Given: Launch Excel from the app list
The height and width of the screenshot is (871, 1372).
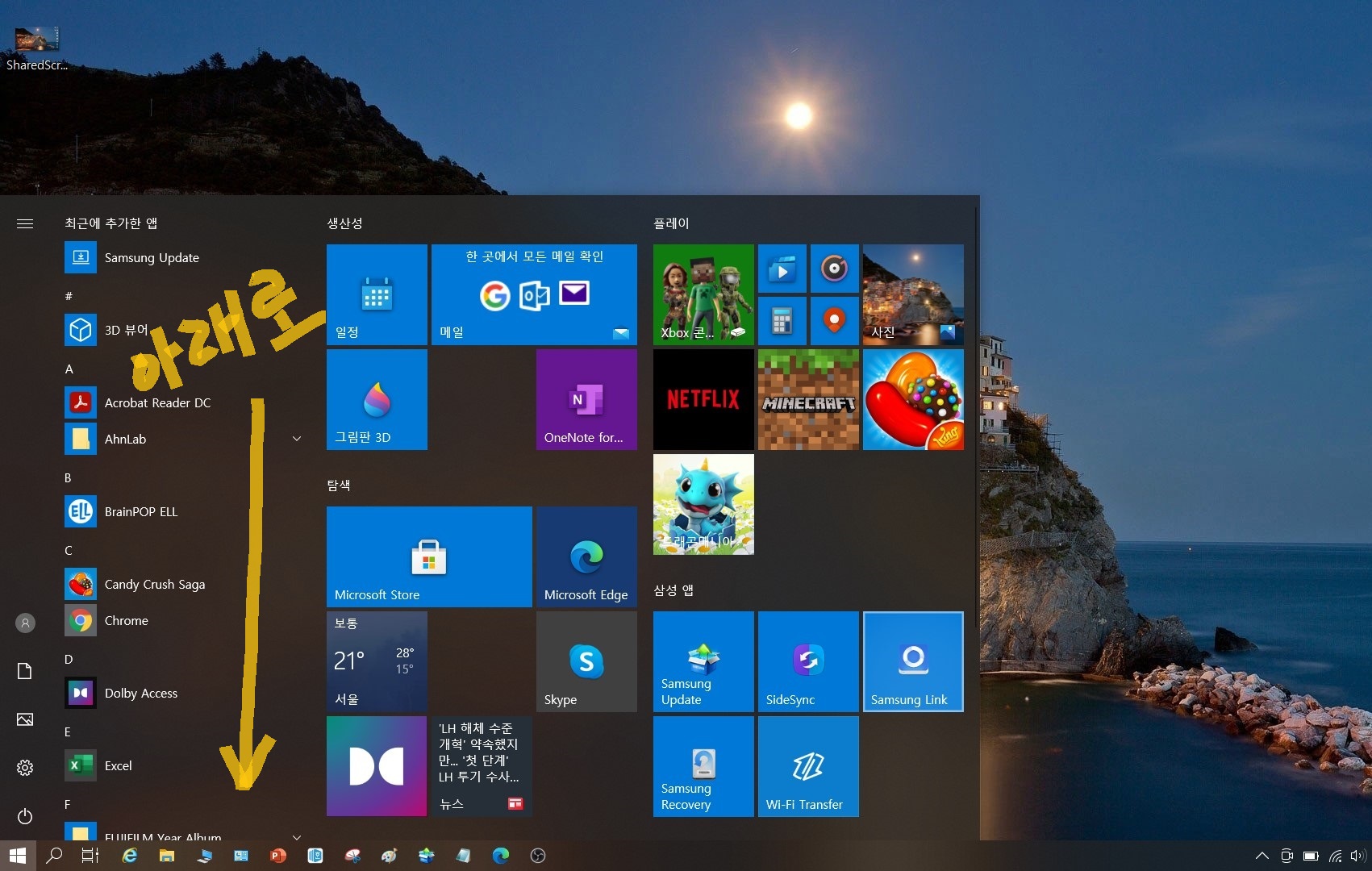Looking at the screenshot, I should 186,765.
